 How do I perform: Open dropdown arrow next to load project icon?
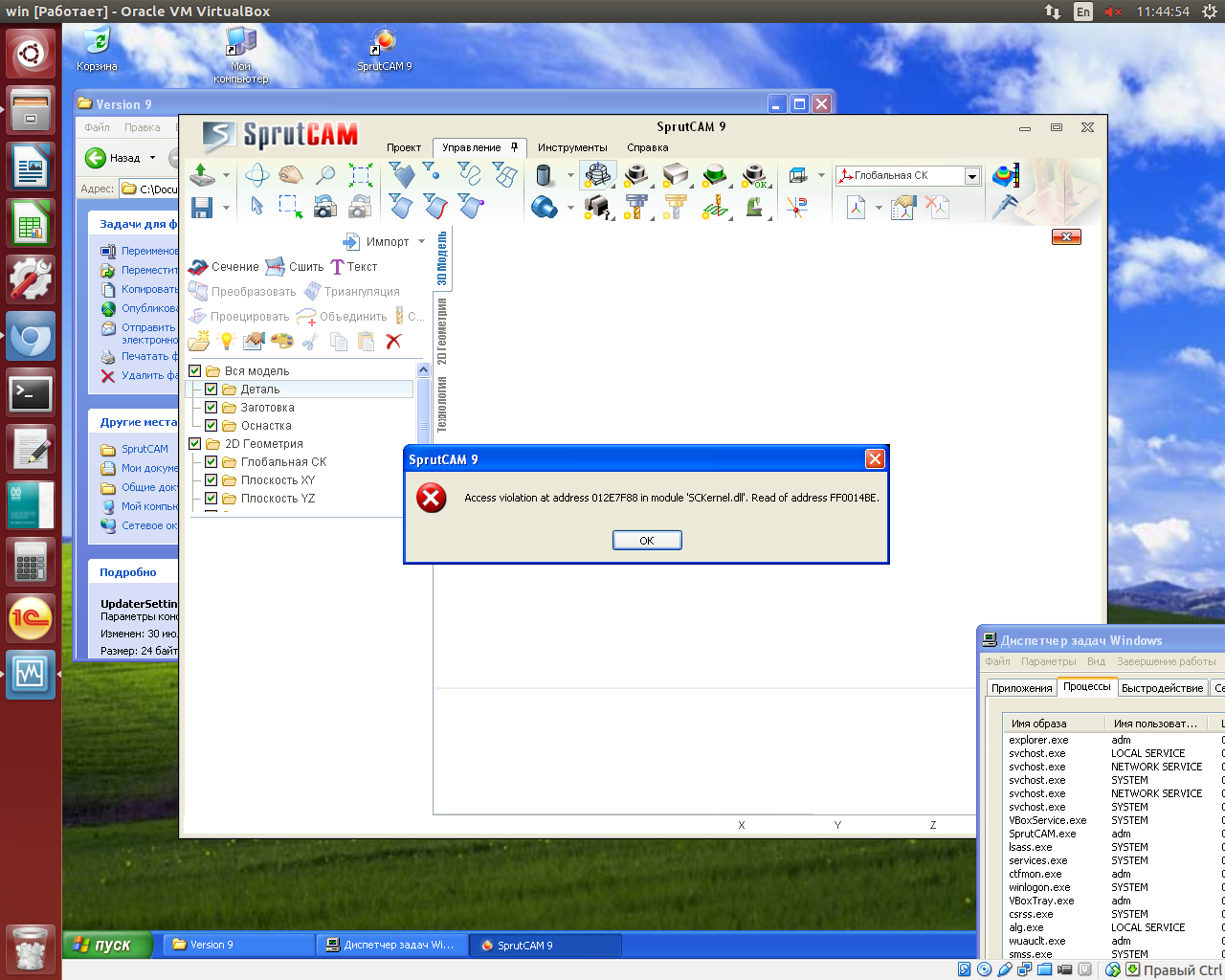pos(227,175)
